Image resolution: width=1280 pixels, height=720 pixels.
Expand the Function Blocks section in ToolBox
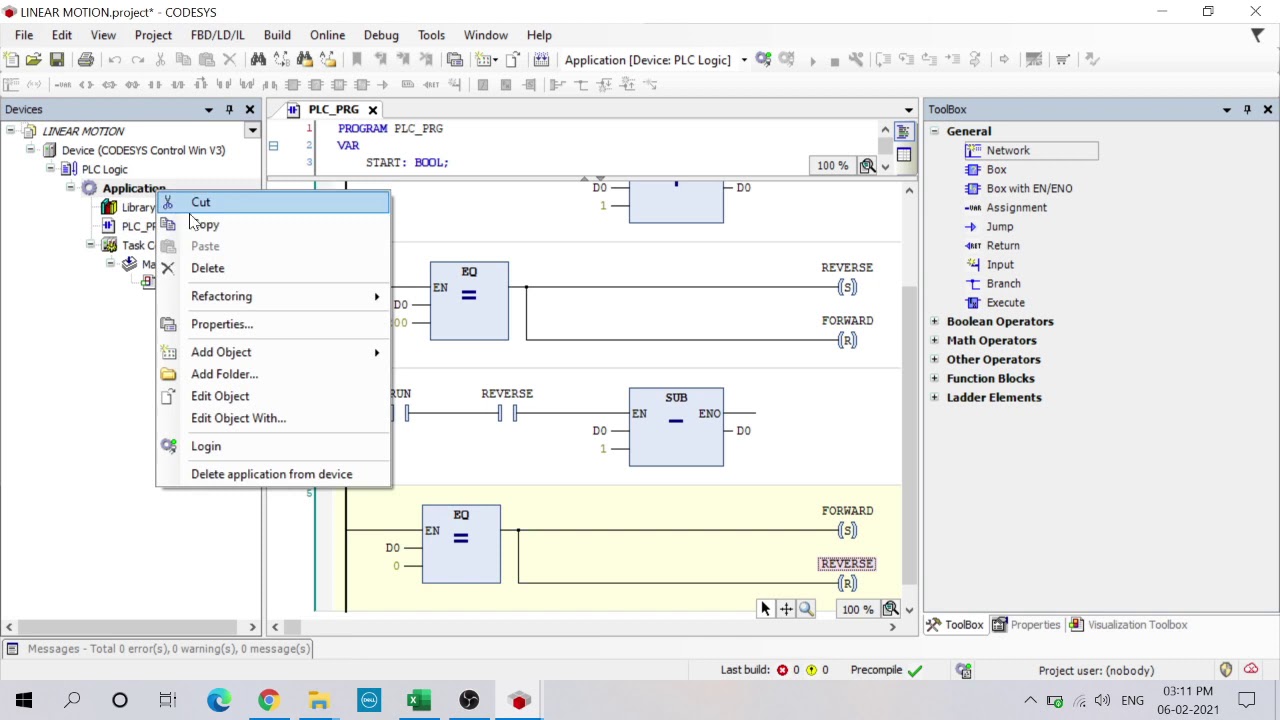(x=934, y=378)
